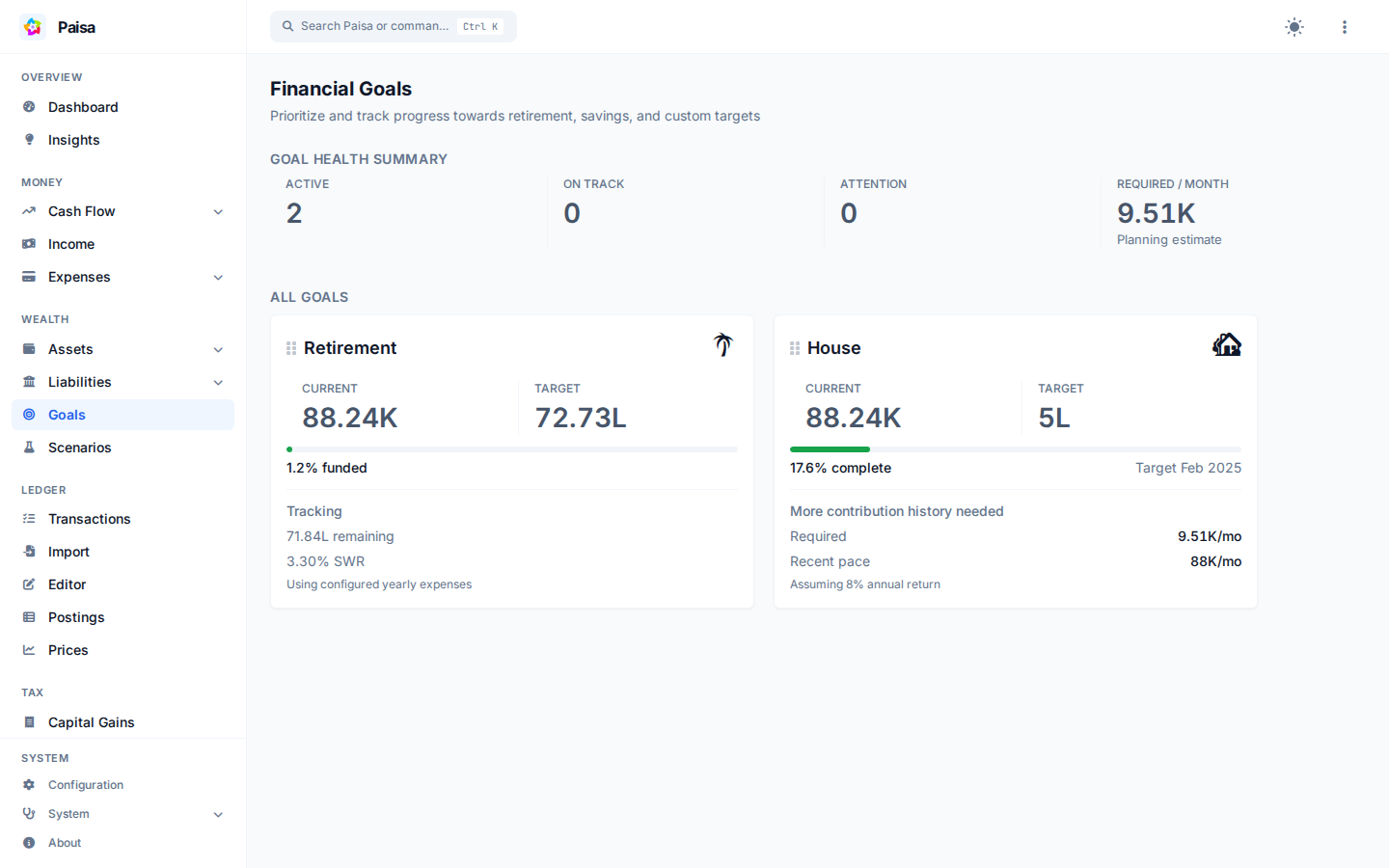Go to Dashboard in the sidebar
The image size is (1389, 868).
coord(123,107)
